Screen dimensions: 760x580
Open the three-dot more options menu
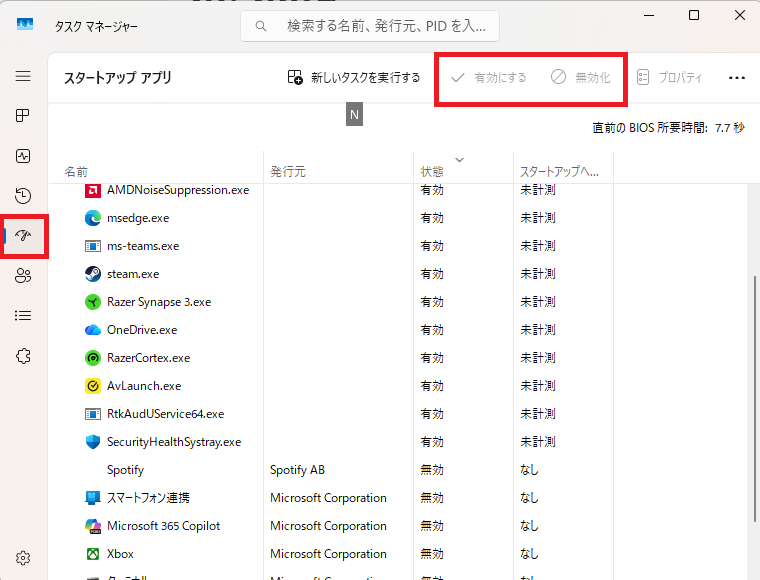[x=737, y=78]
